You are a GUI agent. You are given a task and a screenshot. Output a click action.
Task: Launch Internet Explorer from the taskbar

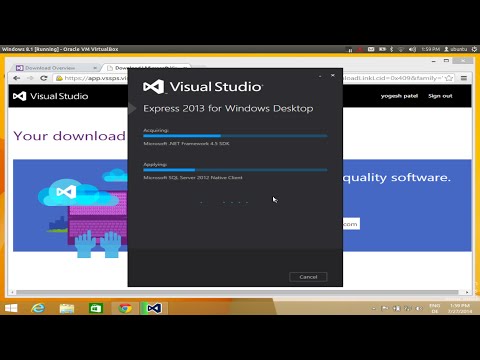point(38,308)
